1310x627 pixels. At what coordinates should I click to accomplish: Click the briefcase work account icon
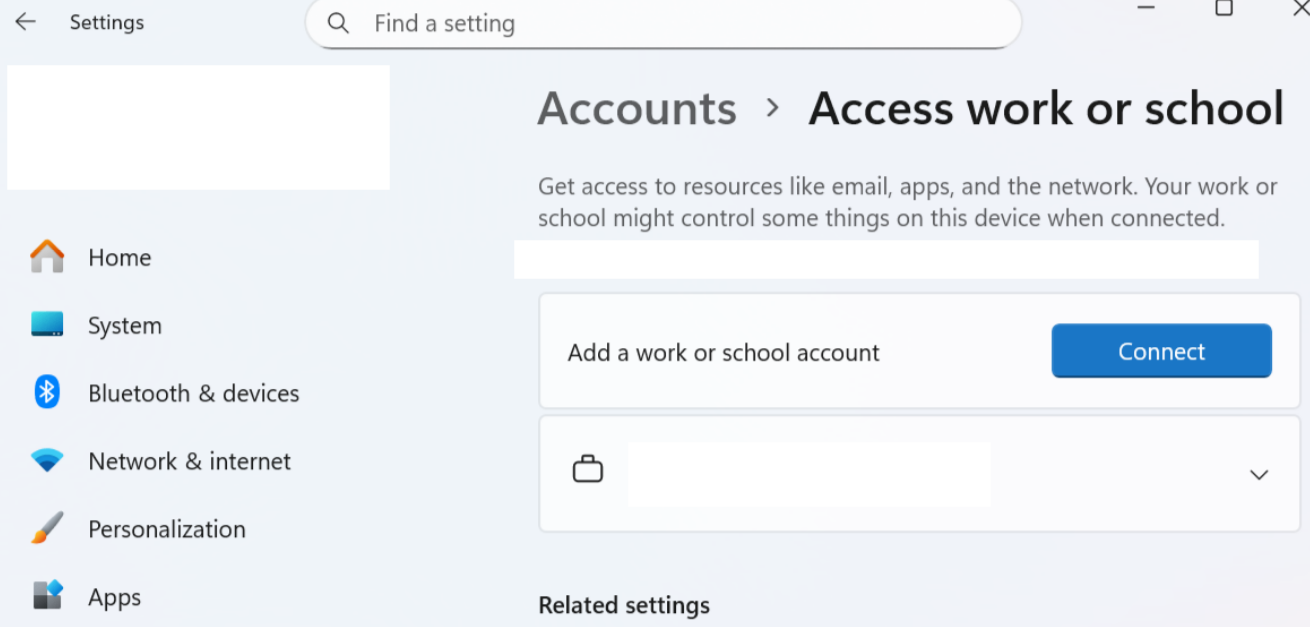589,468
